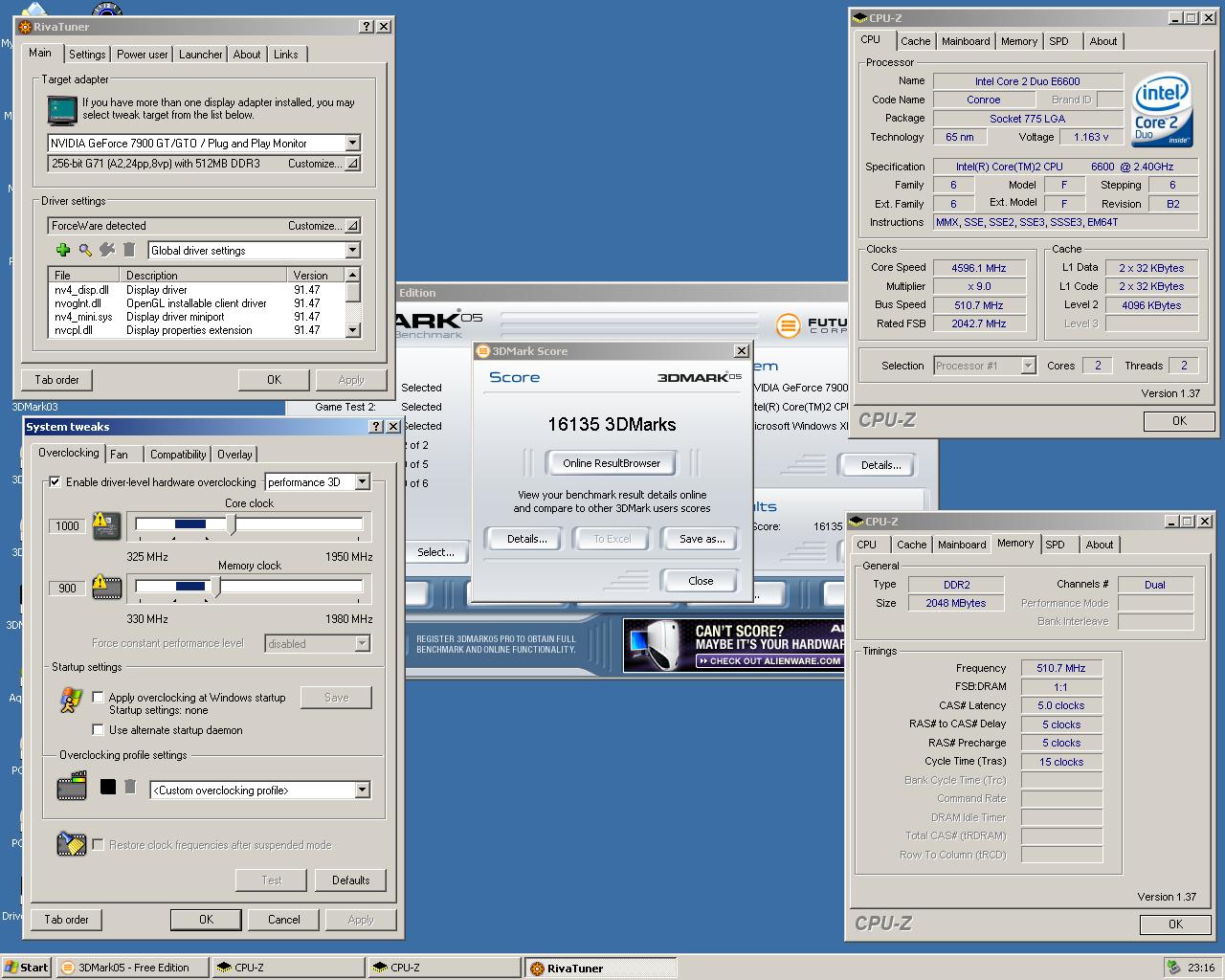Click Defaults button in System tweaks

pyautogui.click(x=351, y=880)
